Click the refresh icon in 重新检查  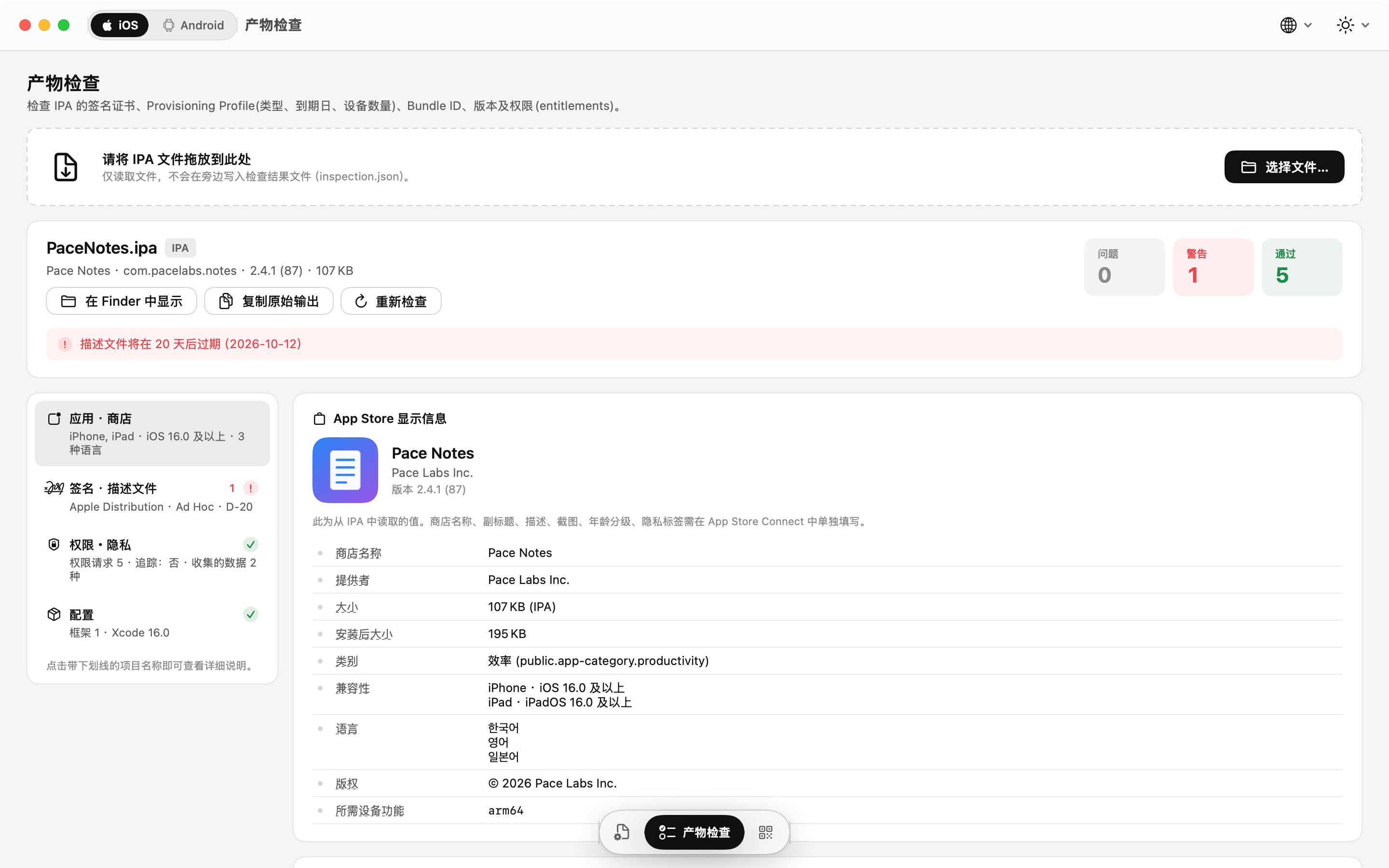point(360,301)
